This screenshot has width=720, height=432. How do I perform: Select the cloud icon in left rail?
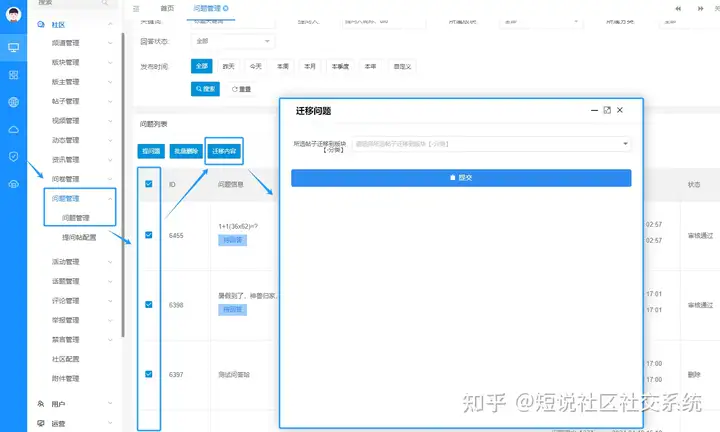click(x=13, y=130)
